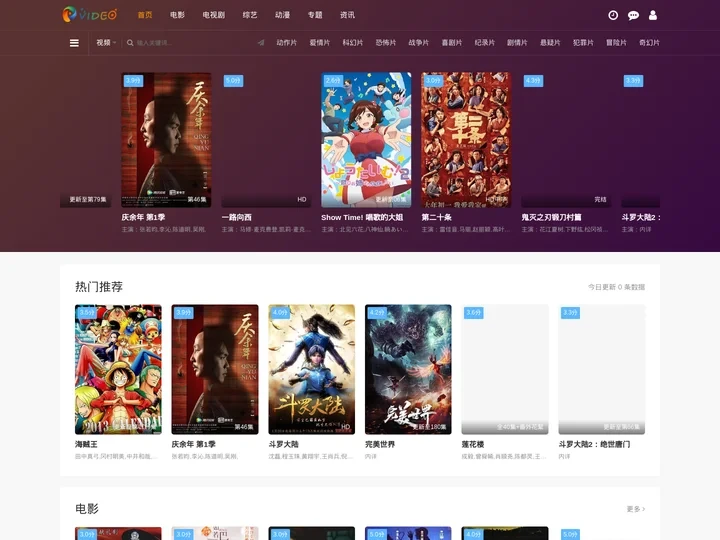
Task: Open the Show Time! anime poster
Action: [366, 140]
